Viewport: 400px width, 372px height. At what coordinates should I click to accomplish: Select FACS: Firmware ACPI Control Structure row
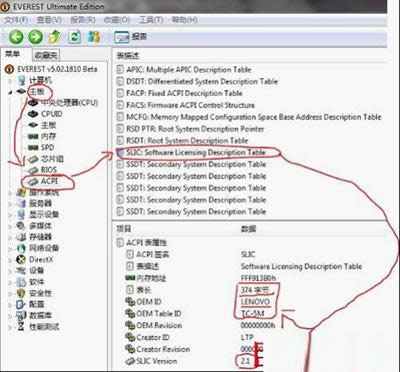click(x=190, y=105)
